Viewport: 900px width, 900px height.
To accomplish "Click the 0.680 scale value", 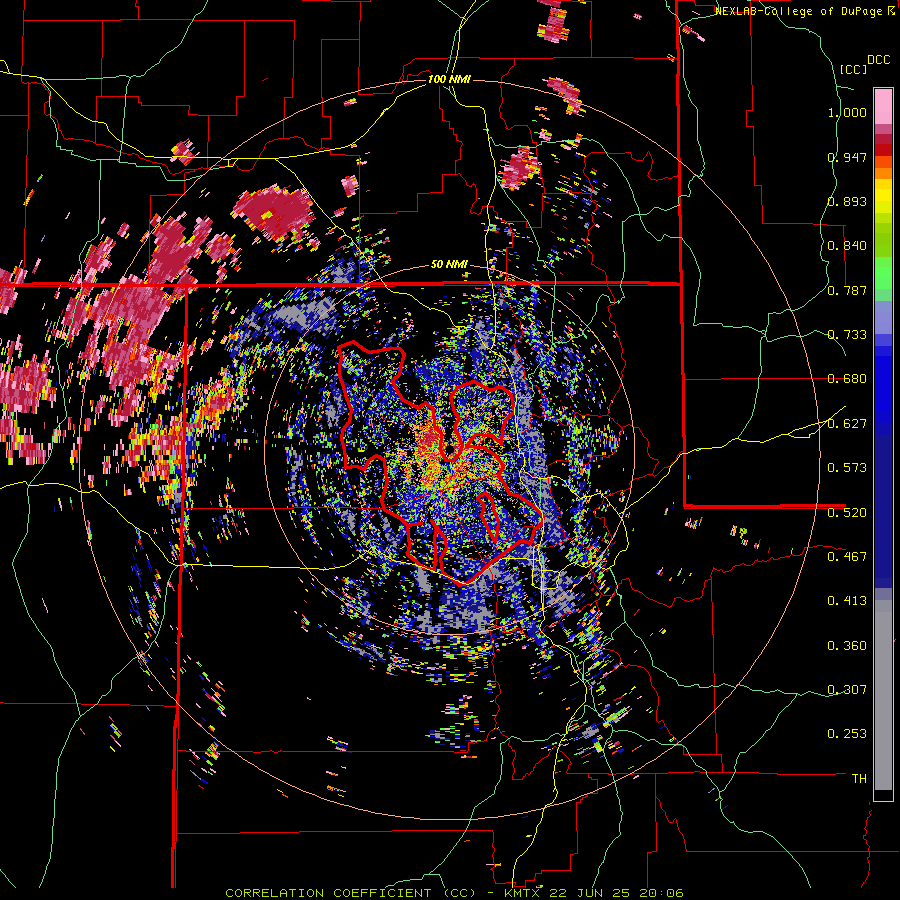I will pos(847,379).
